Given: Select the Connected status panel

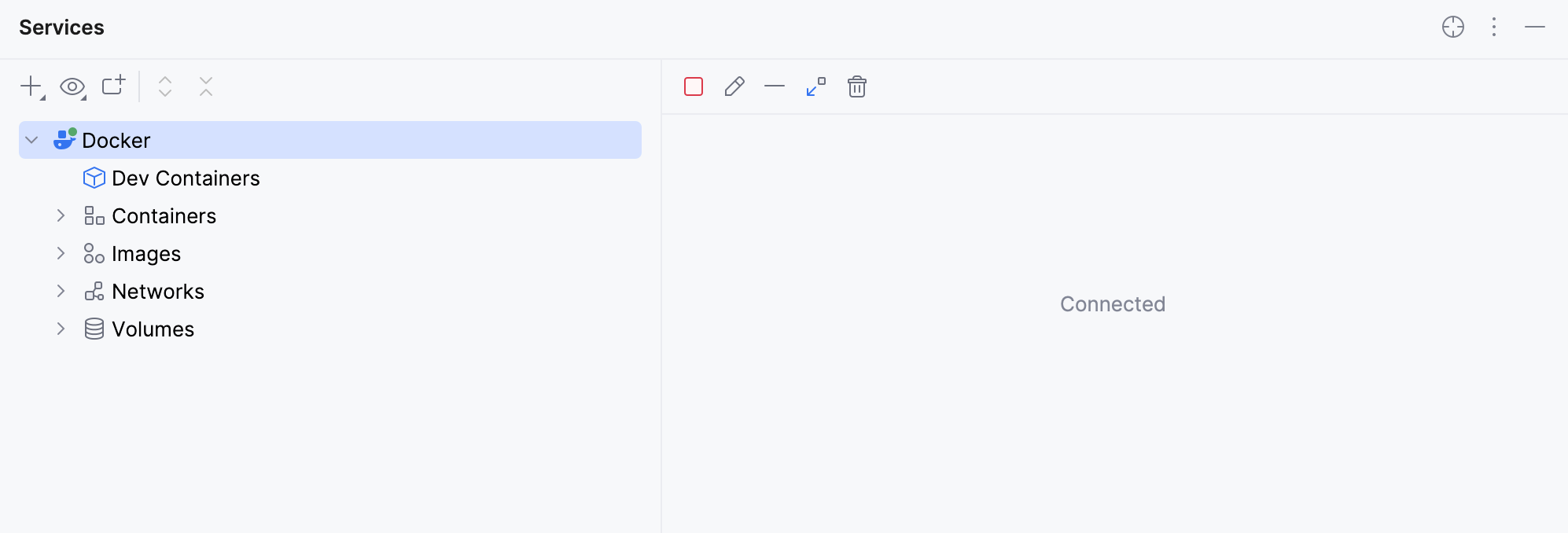Looking at the screenshot, I should pos(1112,304).
